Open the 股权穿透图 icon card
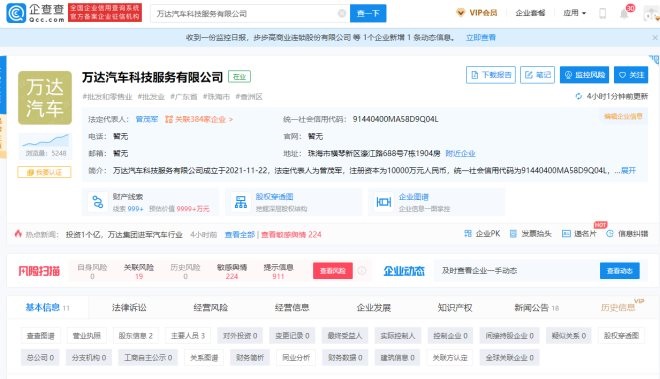The image size is (660, 379). tap(241, 202)
